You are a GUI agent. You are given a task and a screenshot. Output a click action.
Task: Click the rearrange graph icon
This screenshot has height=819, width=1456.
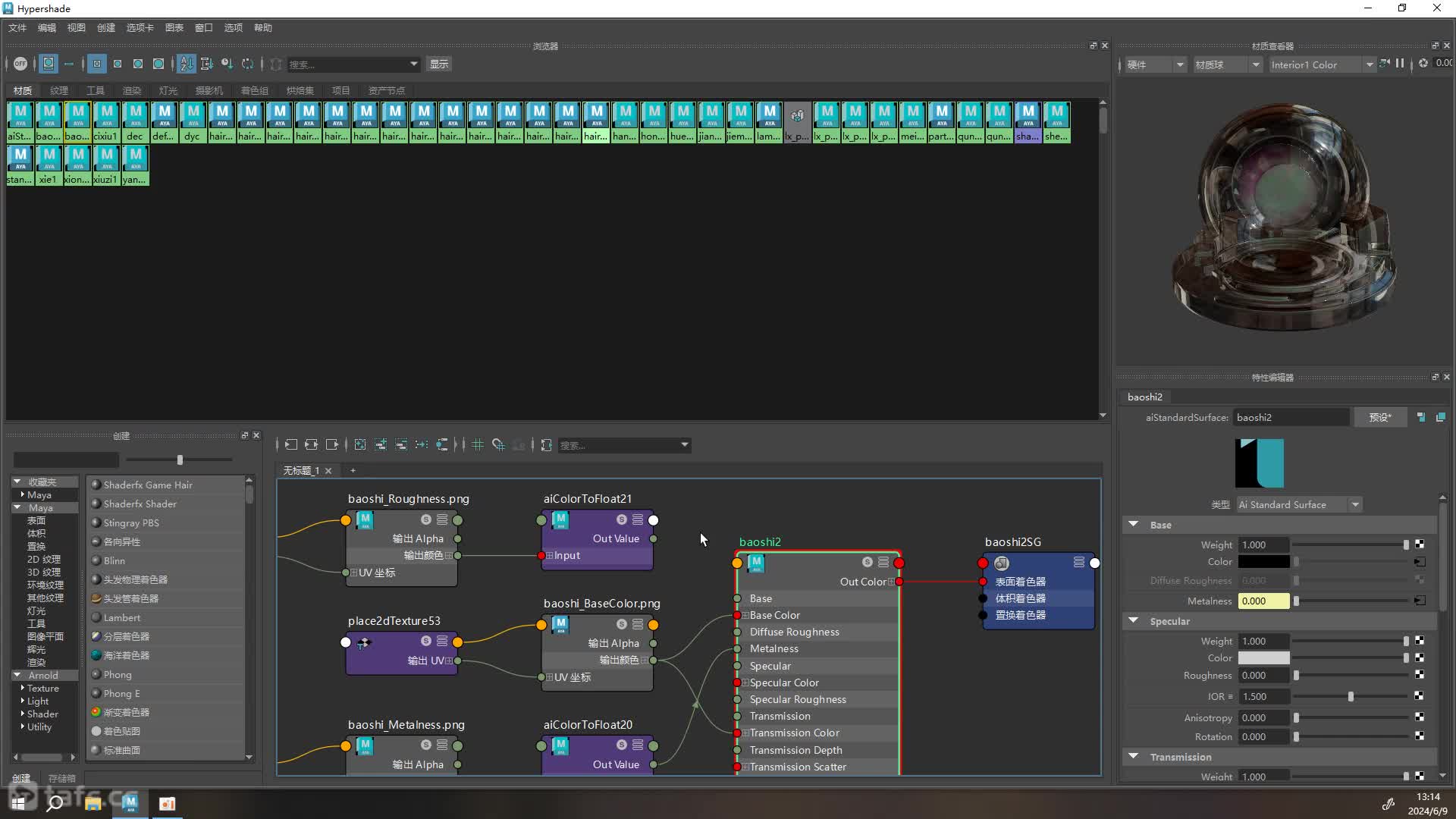422,444
